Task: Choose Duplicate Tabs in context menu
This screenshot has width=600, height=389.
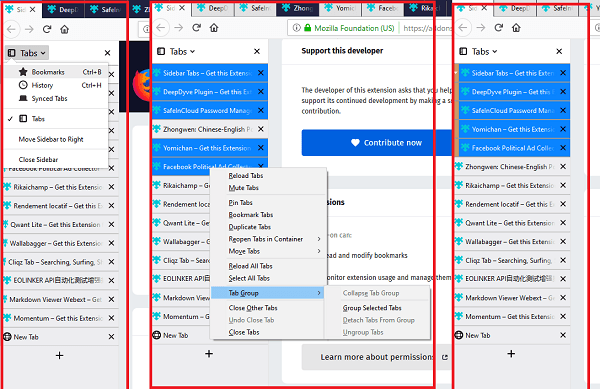Action: click(268, 227)
